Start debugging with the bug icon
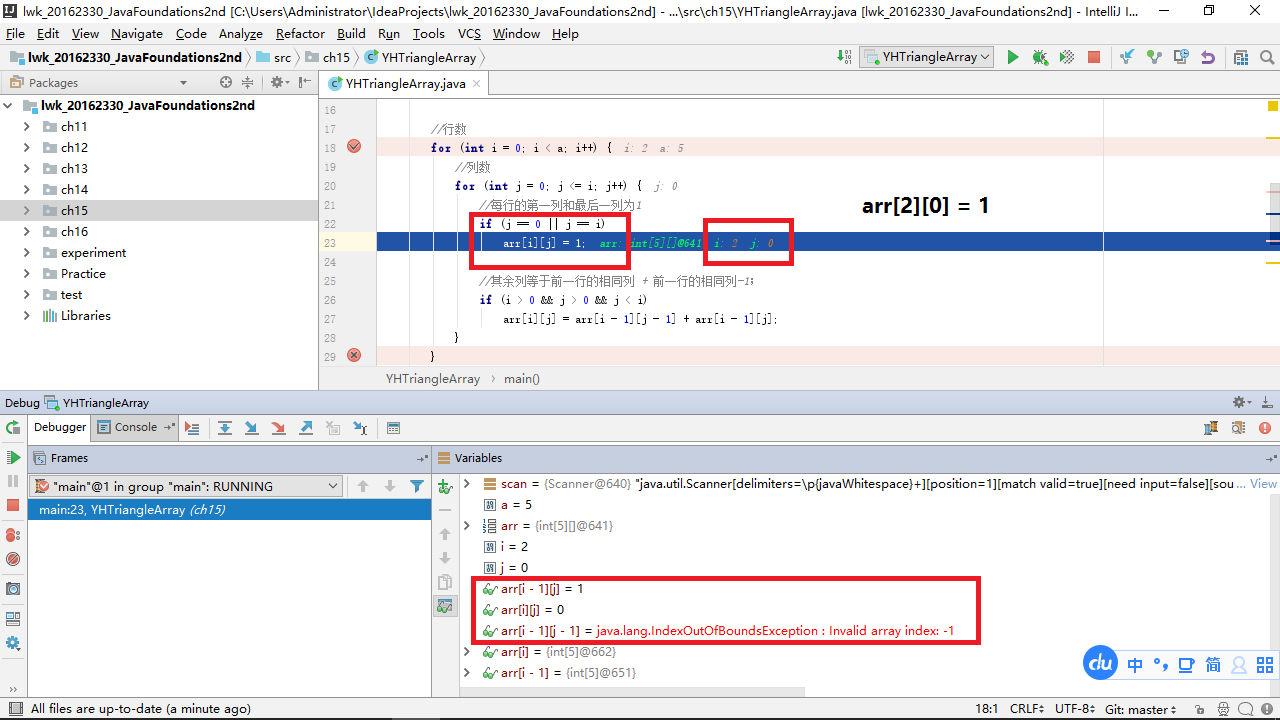The image size is (1280, 720). pos(1040,57)
